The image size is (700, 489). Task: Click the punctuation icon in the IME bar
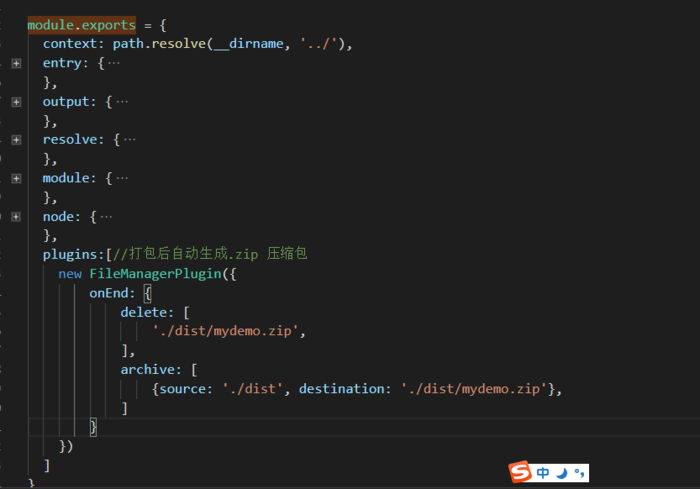(579, 473)
